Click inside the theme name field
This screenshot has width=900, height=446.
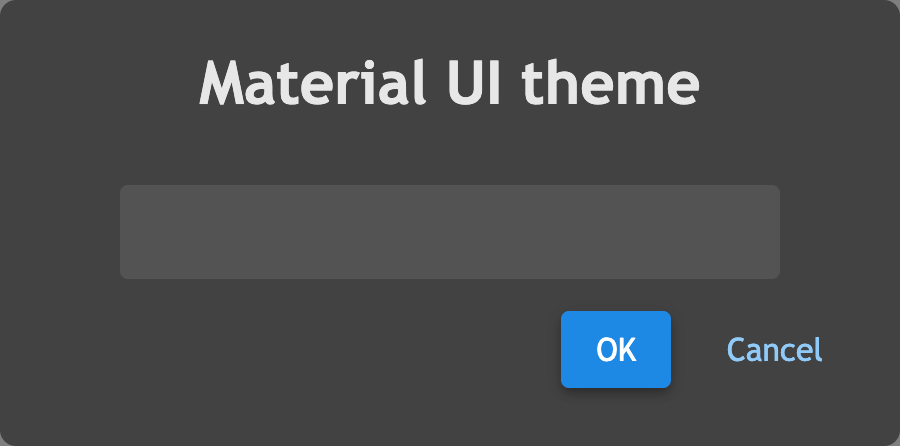coord(449,232)
